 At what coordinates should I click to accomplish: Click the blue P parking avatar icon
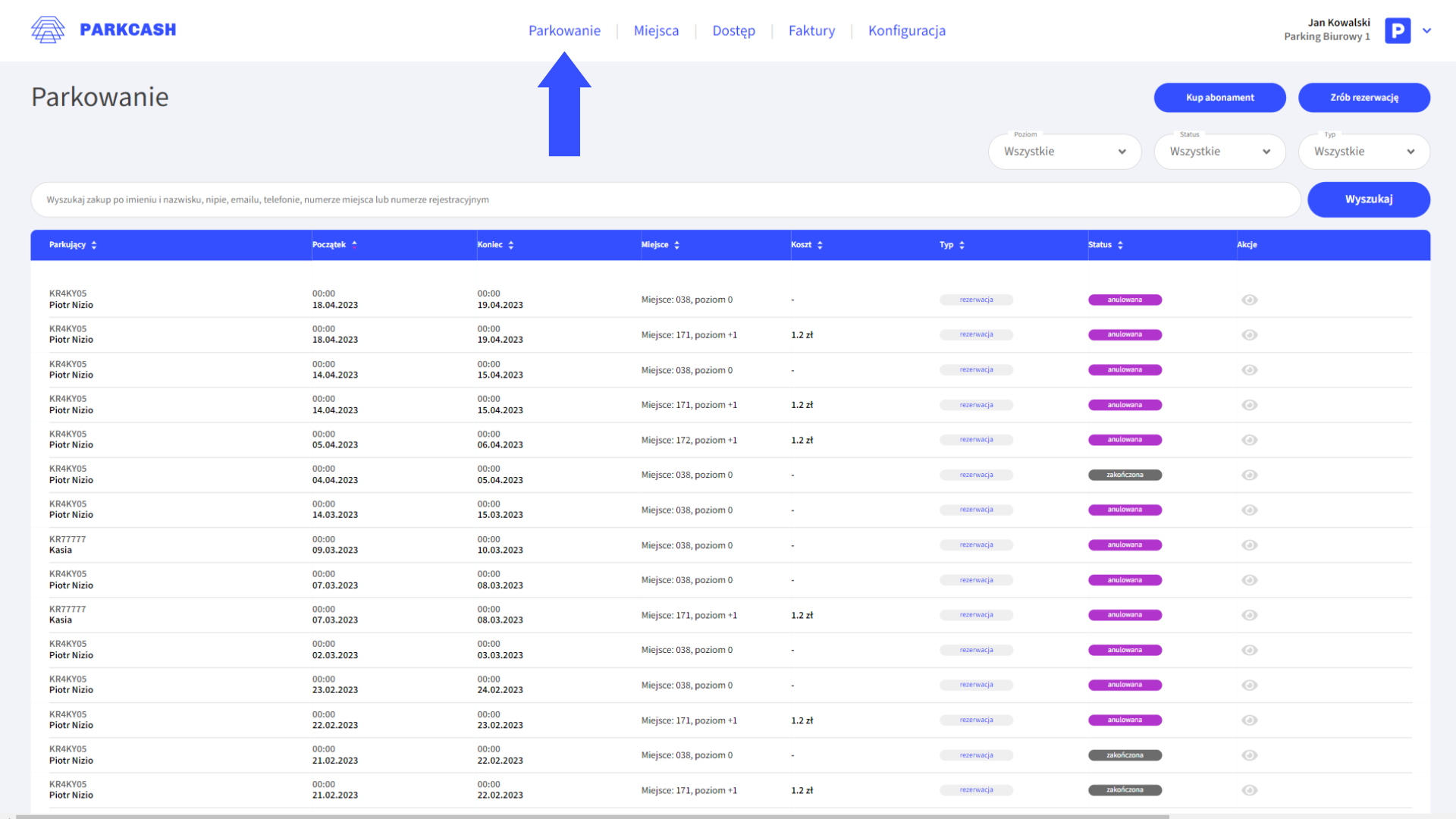coord(1397,30)
